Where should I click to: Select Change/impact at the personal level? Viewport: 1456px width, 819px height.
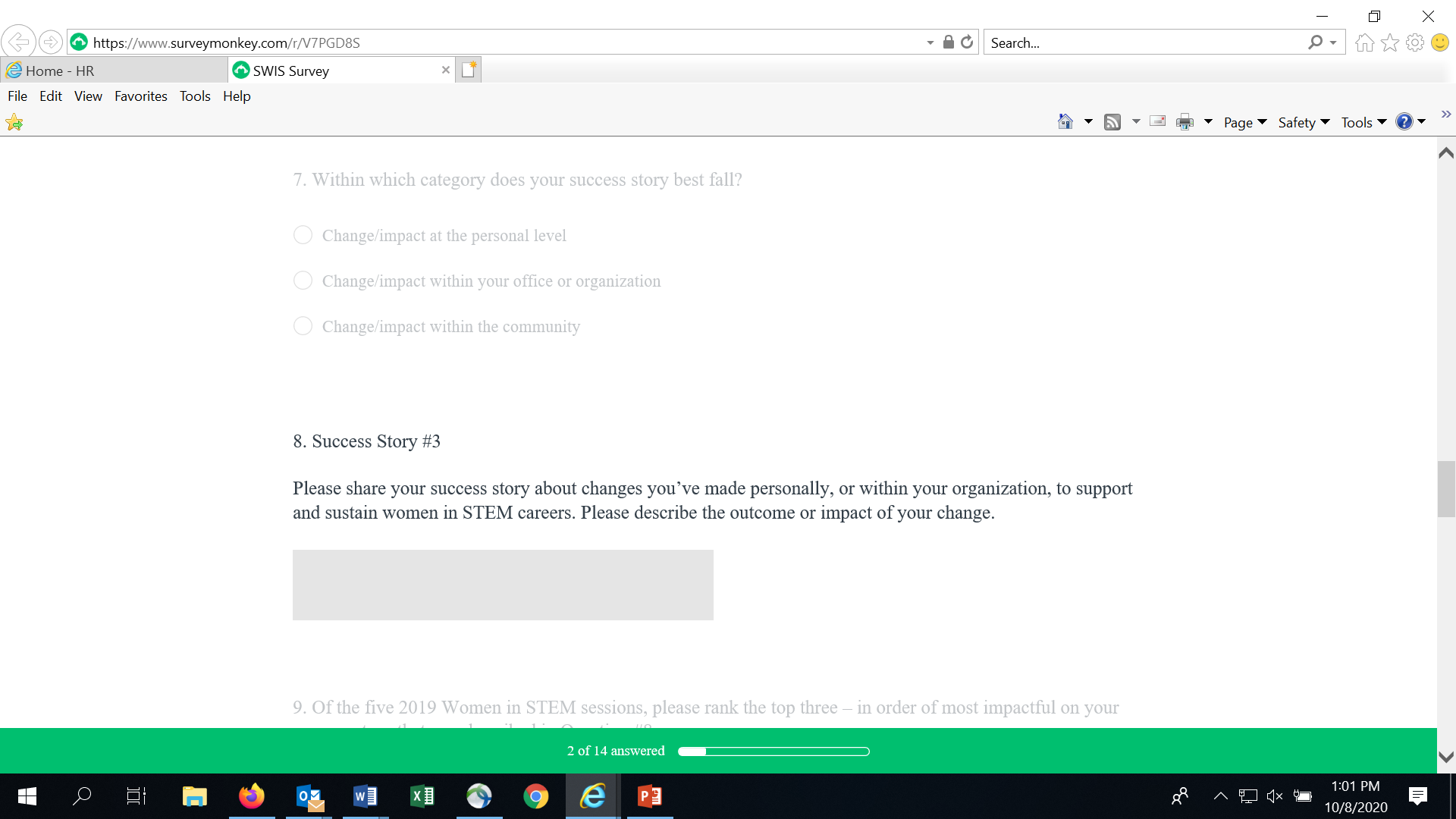click(303, 235)
